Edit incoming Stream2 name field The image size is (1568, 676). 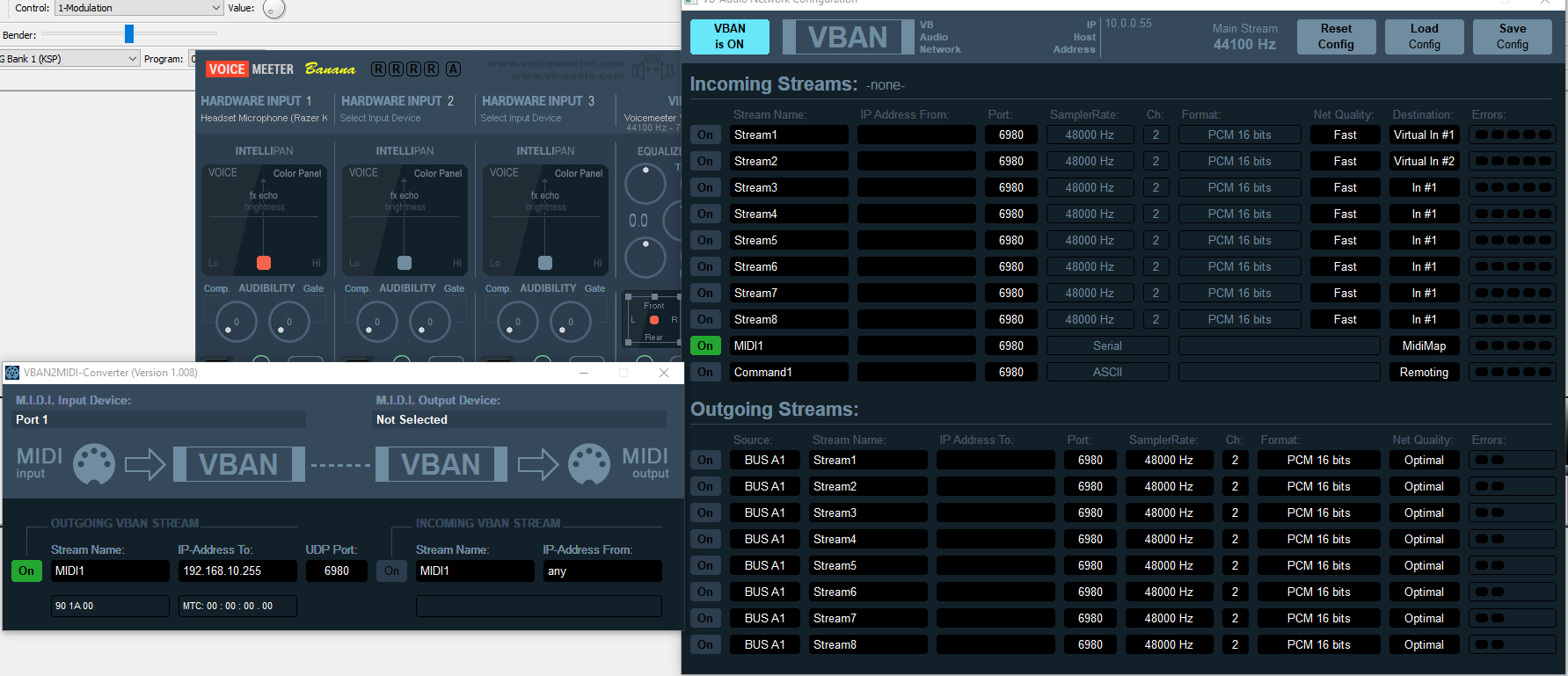tap(789, 161)
